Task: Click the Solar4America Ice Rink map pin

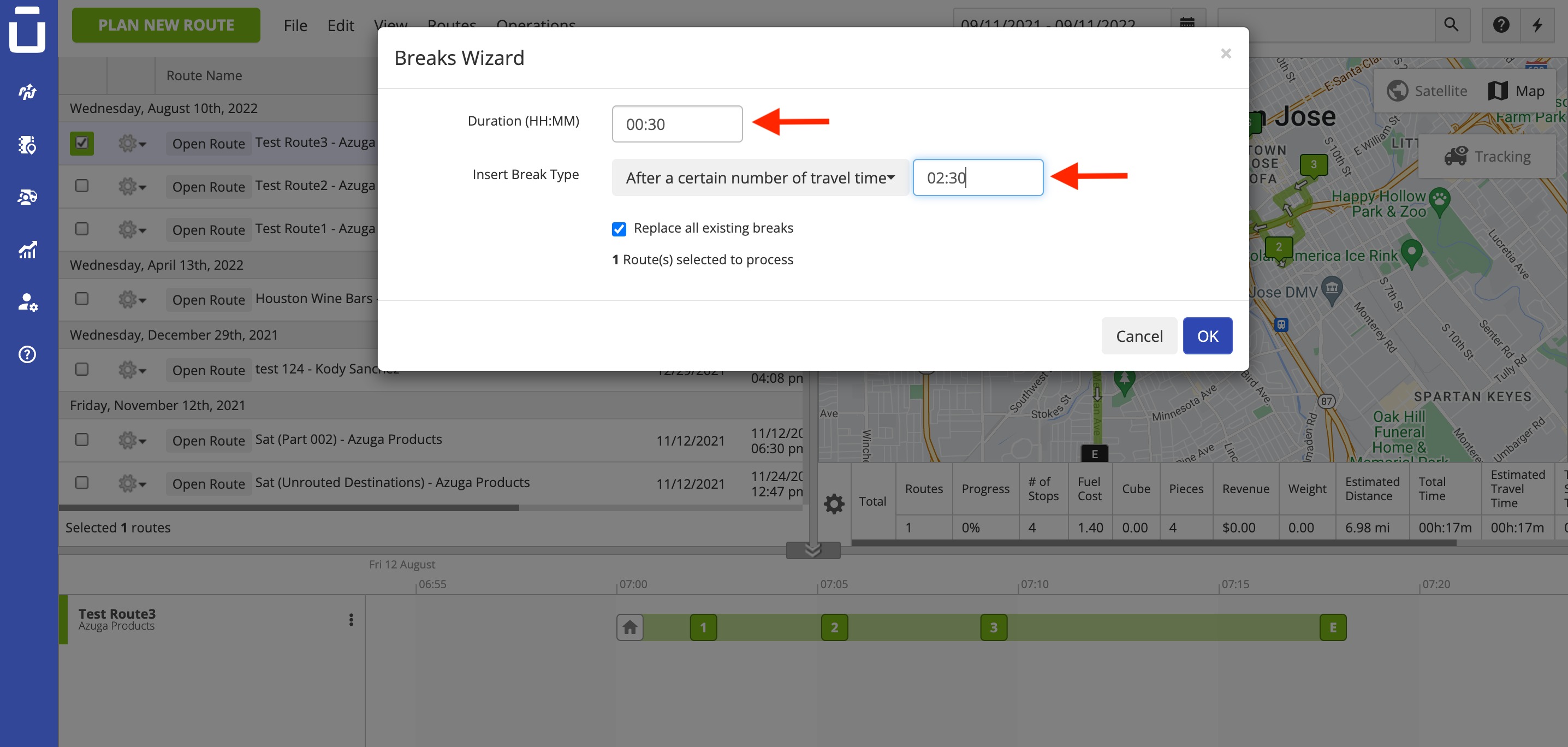Action: 1411,253
